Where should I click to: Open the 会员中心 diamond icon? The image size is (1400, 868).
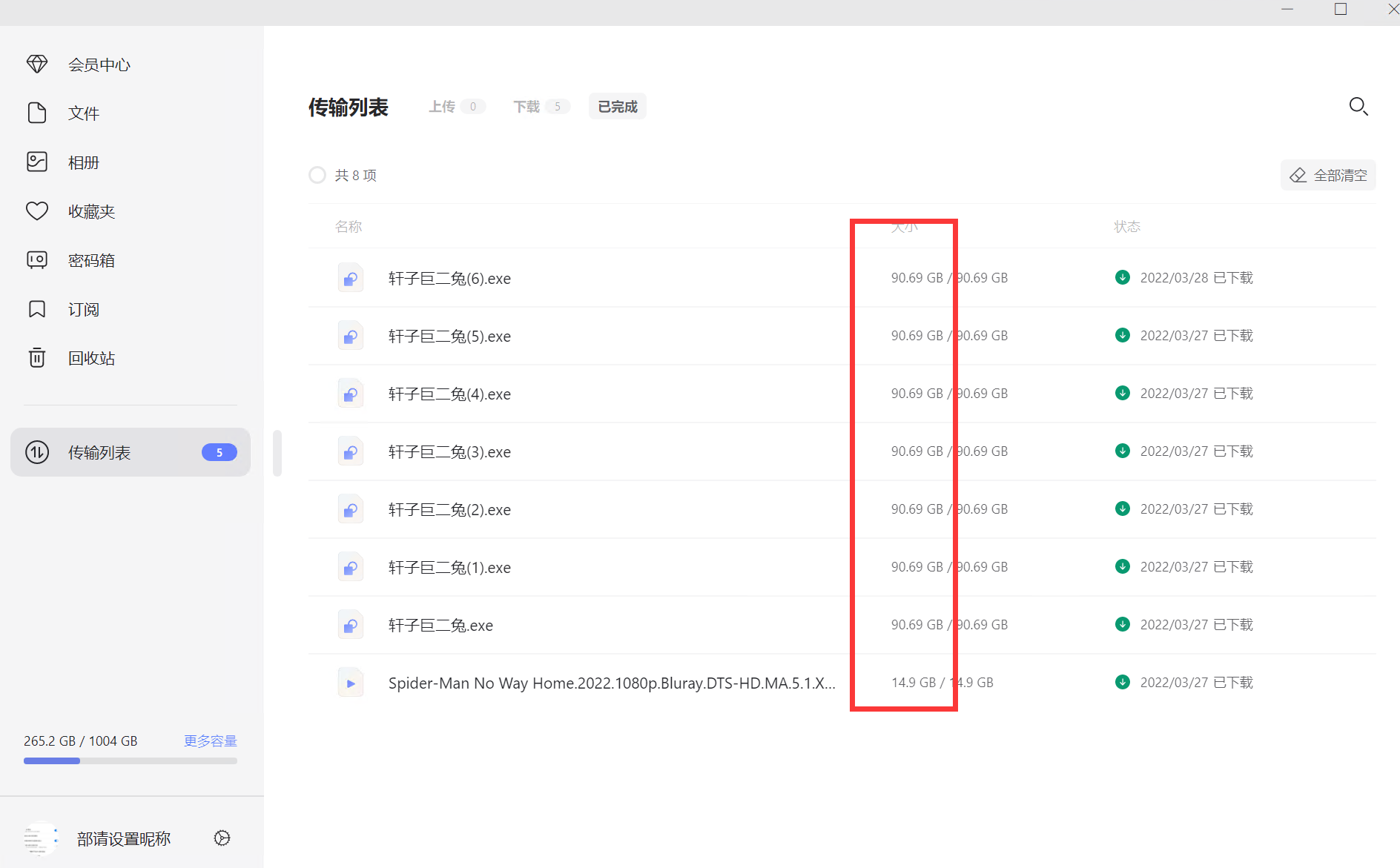point(37,64)
